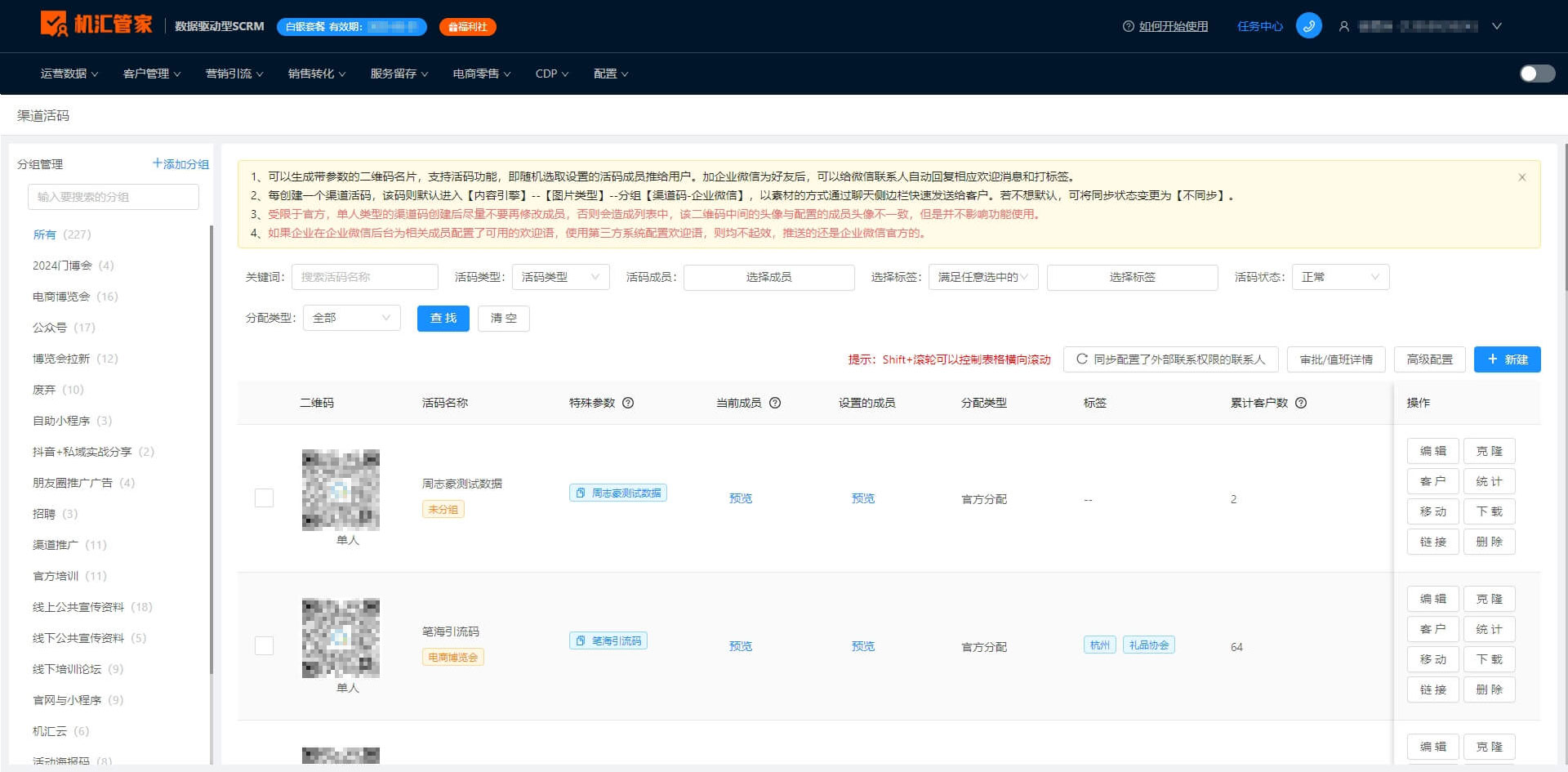Select the 渠道推广 (11) group
The image size is (1568, 772).
[69, 545]
